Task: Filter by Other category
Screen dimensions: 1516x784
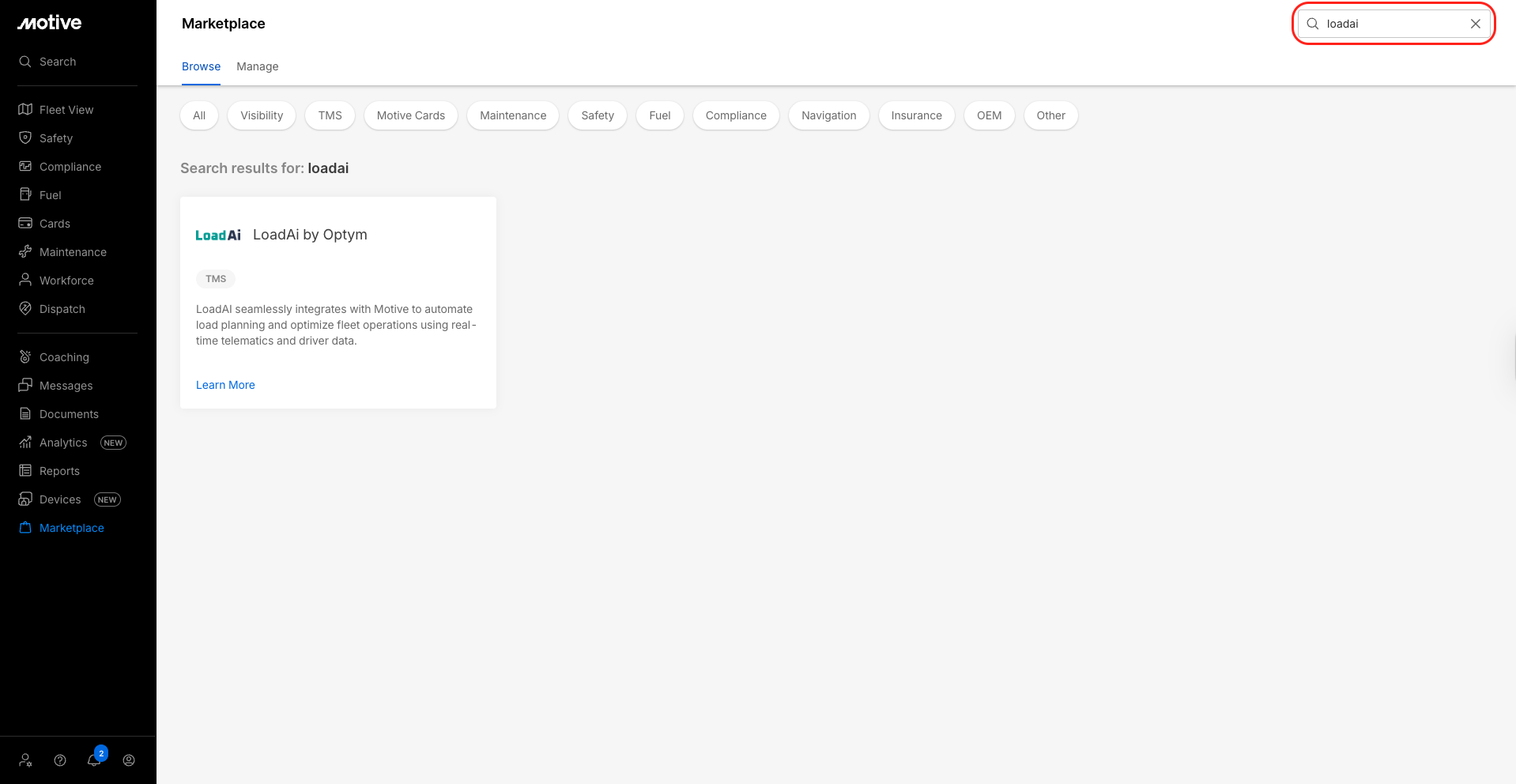Action: (1051, 115)
